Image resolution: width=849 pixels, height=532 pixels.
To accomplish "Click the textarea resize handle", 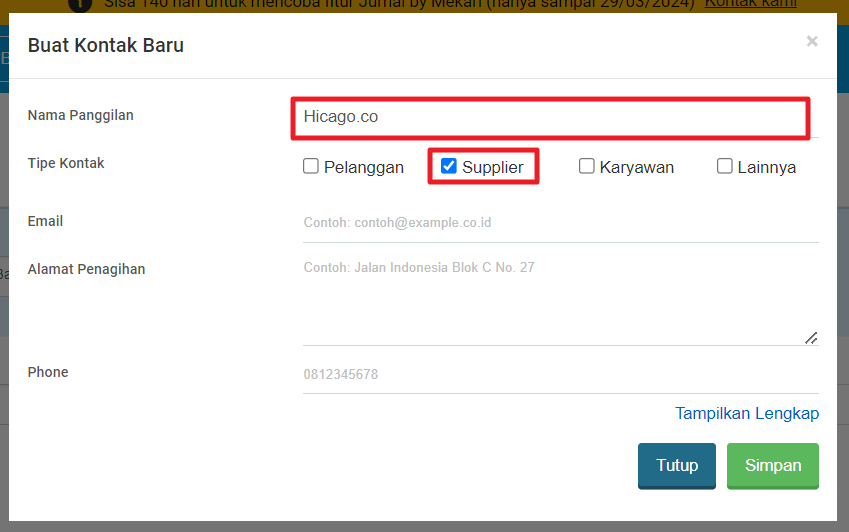I will click(x=811, y=338).
